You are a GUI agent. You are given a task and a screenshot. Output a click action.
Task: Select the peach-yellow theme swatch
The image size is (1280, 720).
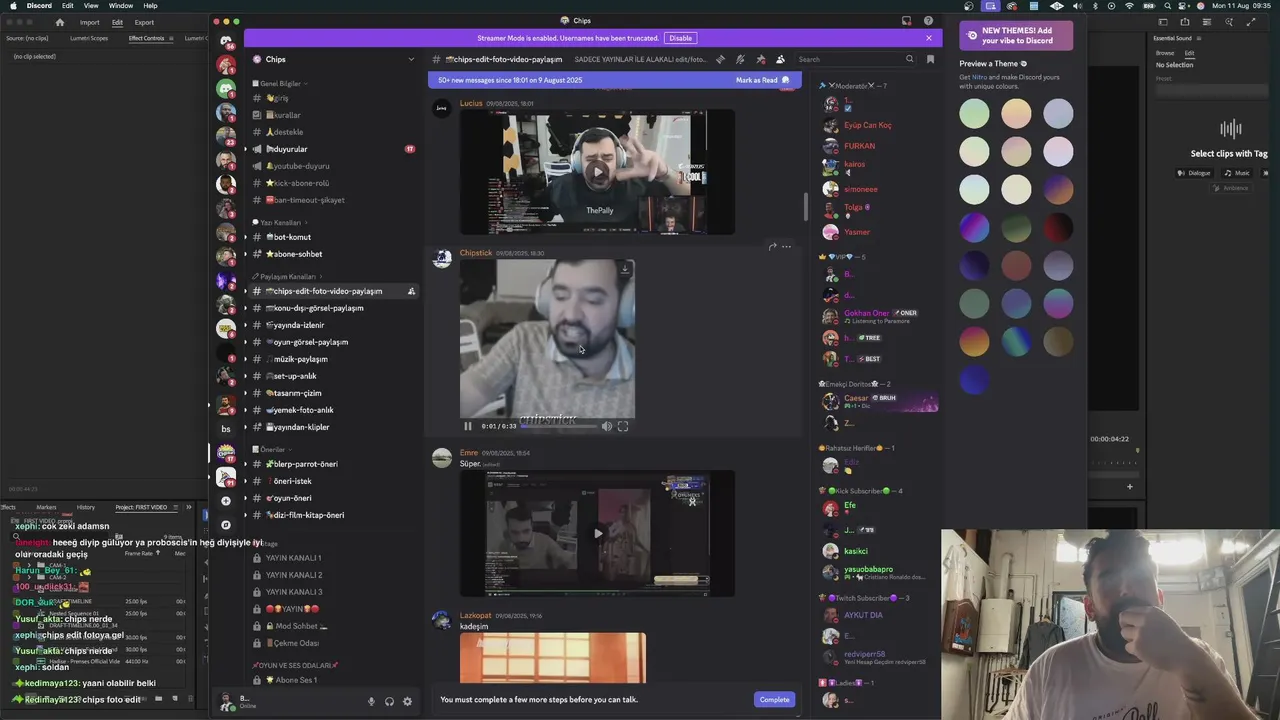1016,113
